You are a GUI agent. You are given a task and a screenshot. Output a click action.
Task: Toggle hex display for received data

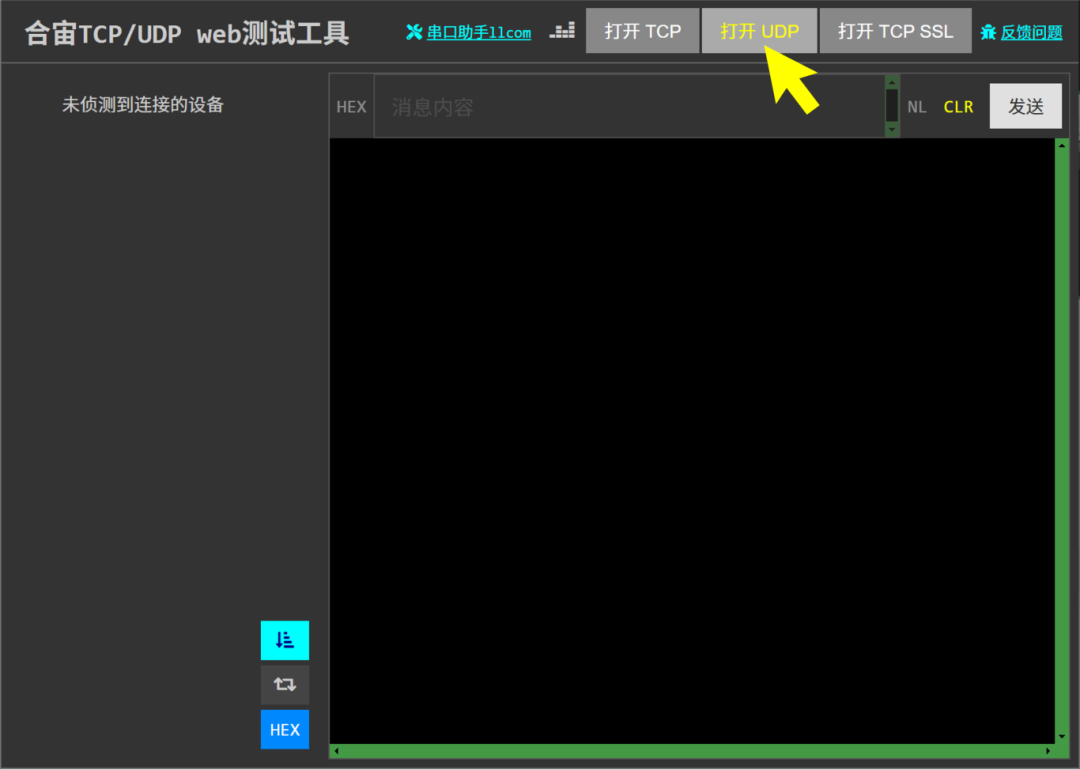pos(285,729)
